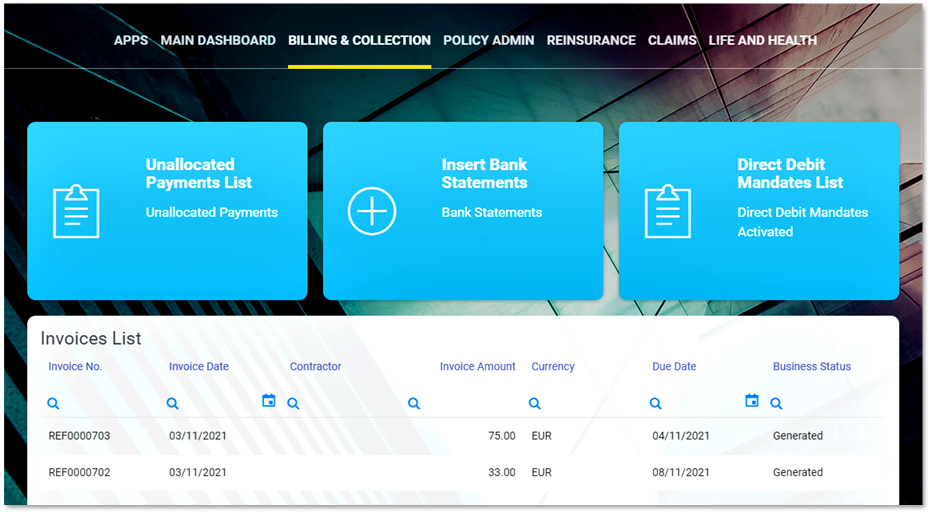The width and height of the screenshot is (934, 516).
Task: Open the Due Date calendar picker
Action: (x=752, y=401)
